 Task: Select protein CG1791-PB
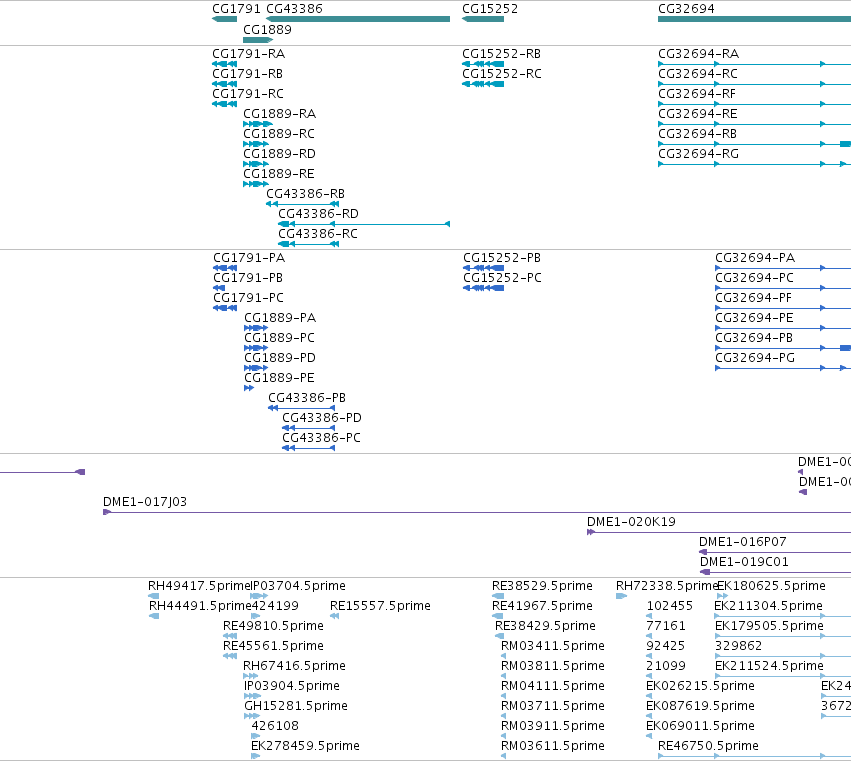(248, 278)
